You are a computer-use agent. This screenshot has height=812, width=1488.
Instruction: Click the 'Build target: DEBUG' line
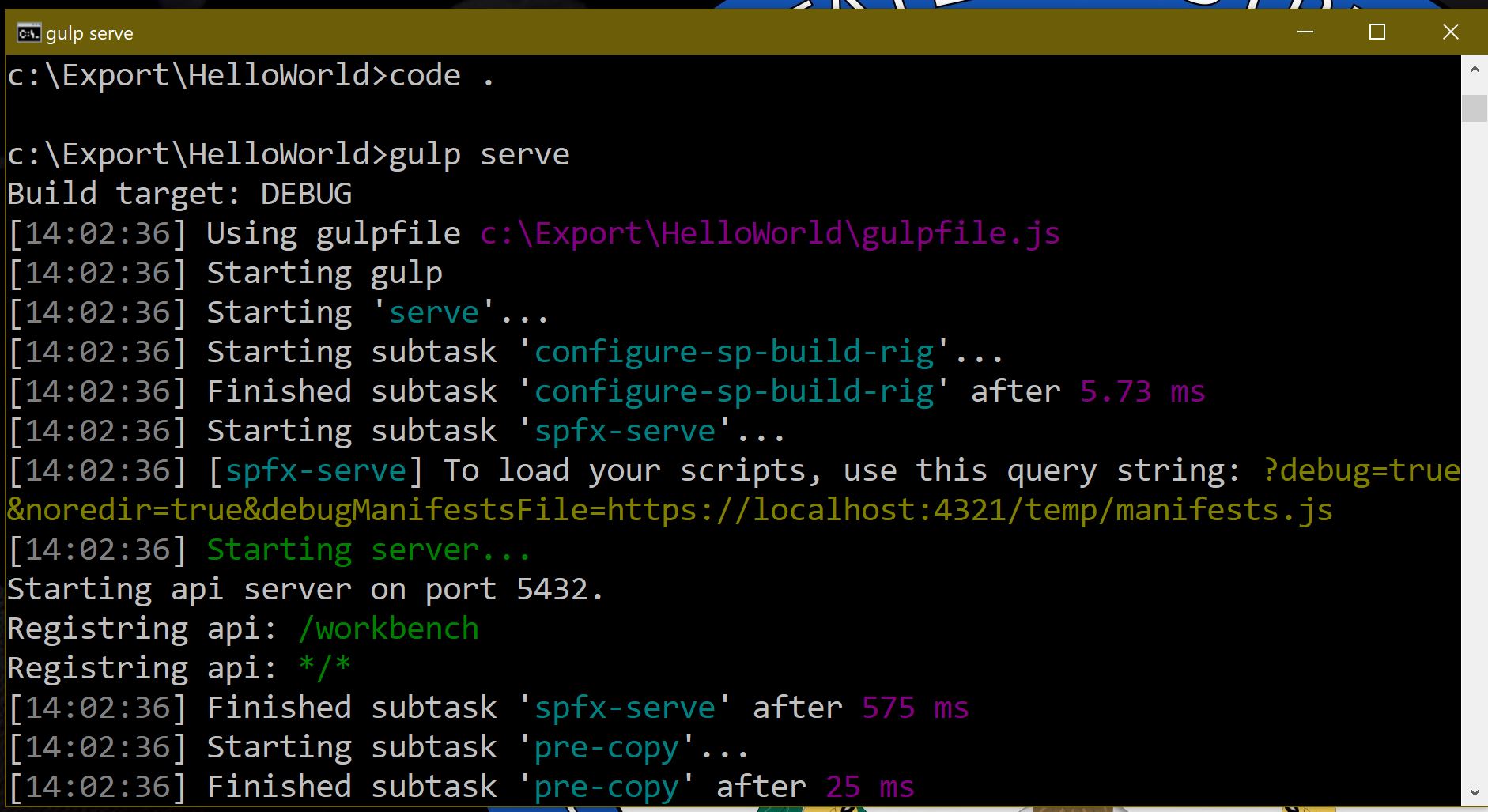[179, 194]
